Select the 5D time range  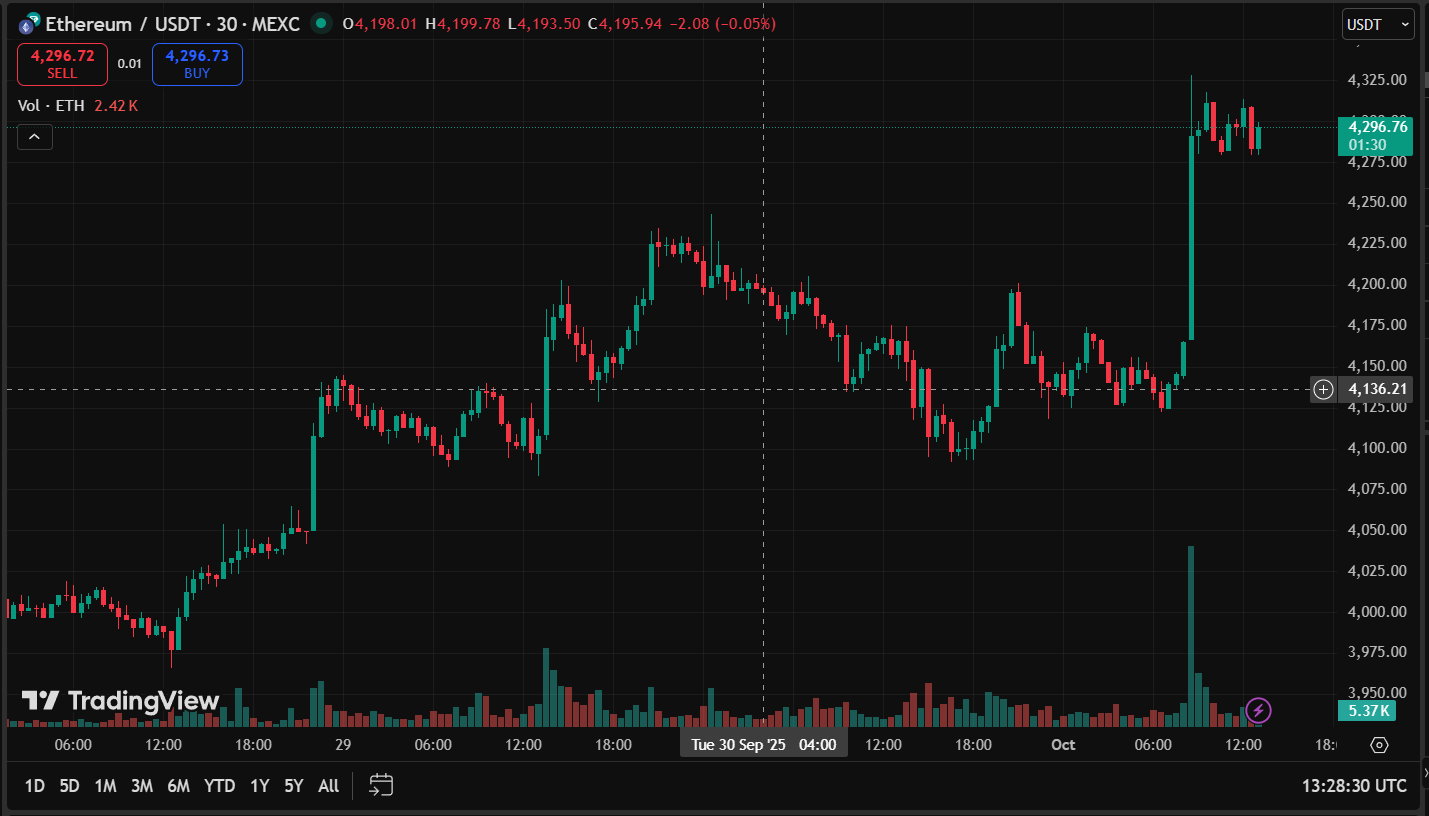point(69,786)
